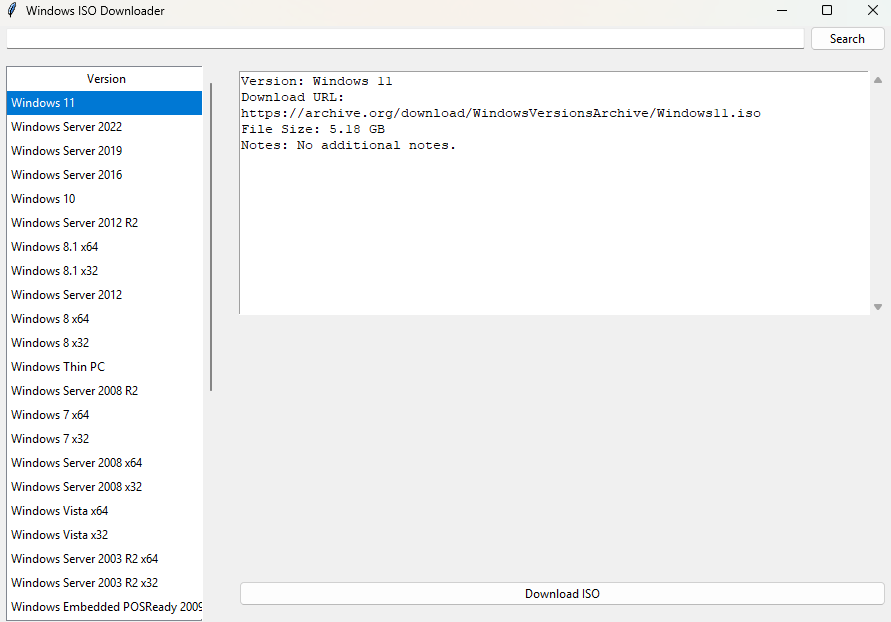Select Windows 8.1 x32 entry
Image resolution: width=891 pixels, height=622 pixels.
click(105, 270)
